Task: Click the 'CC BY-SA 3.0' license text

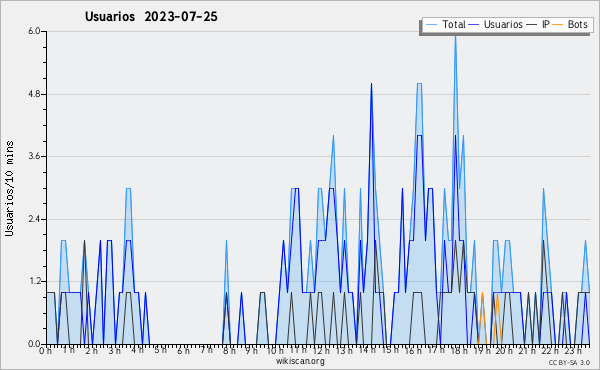Action: 569,362
